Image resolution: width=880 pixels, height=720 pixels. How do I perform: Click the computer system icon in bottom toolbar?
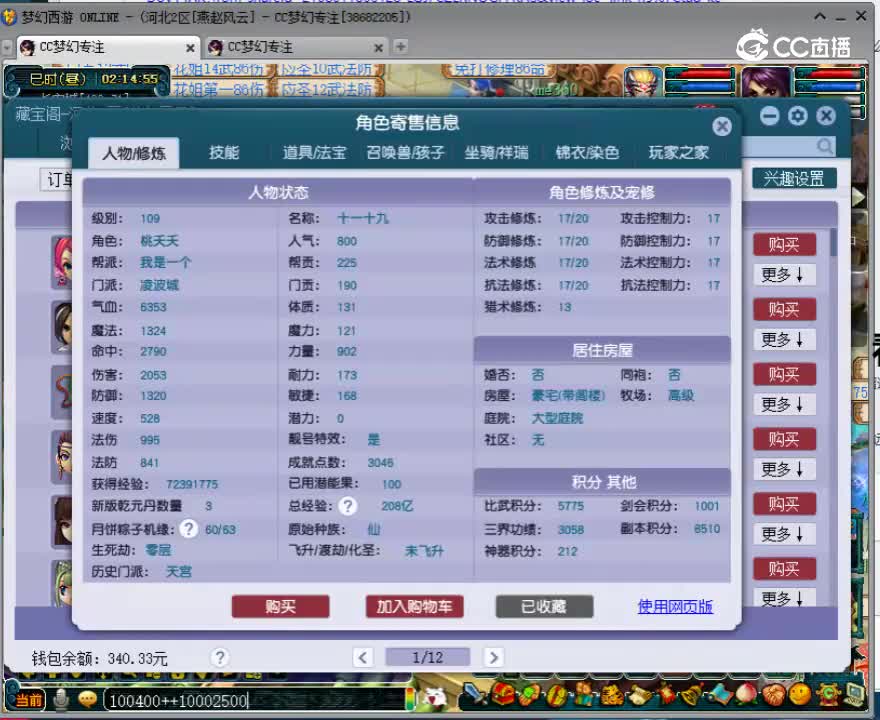coord(855,695)
